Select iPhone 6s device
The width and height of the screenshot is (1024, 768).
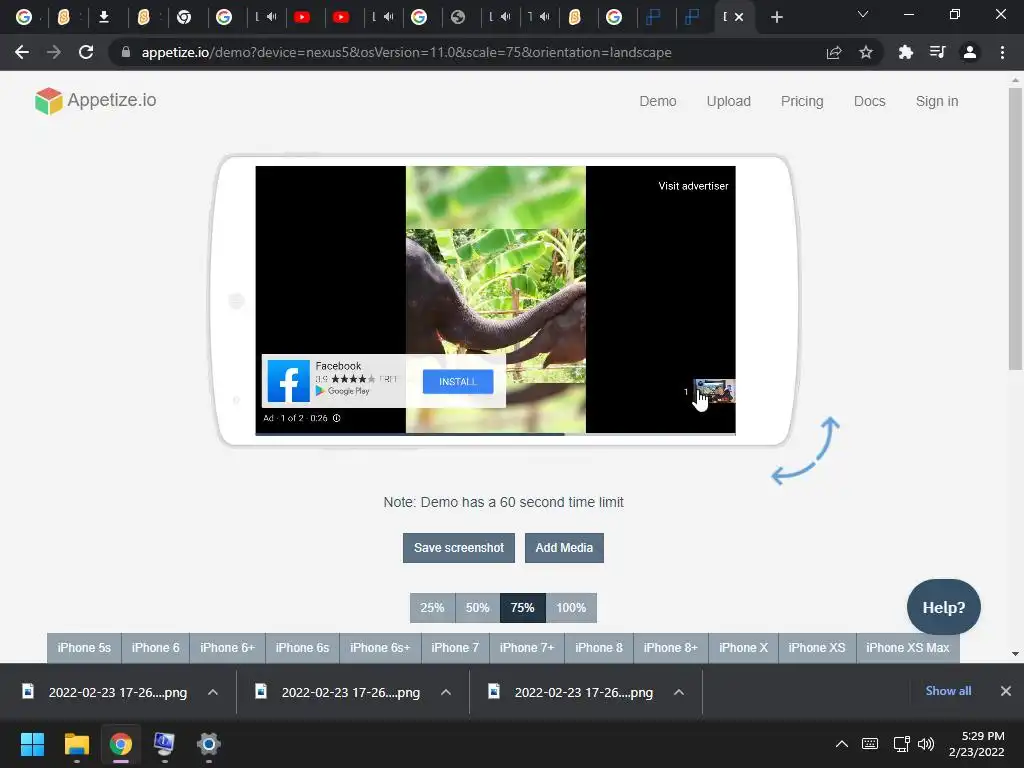pyautogui.click(x=302, y=648)
